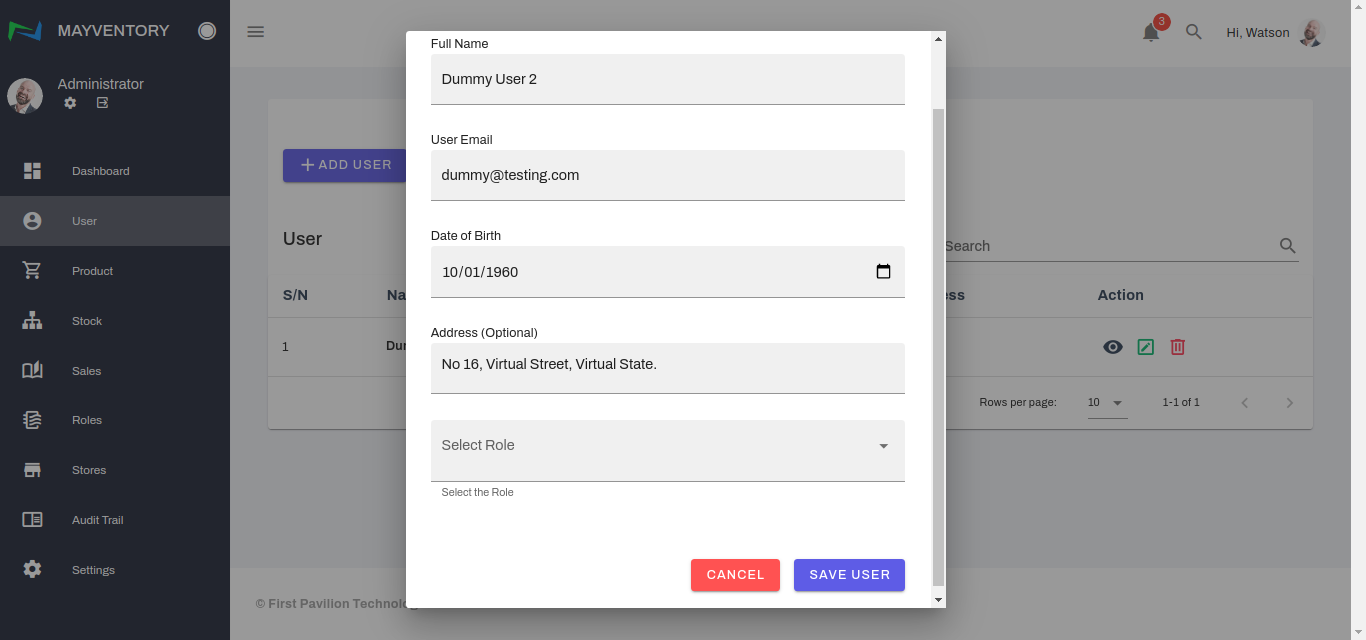This screenshot has height=640, width=1366.
Task: Click the red delete trash icon
Action: pyautogui.click(x=1178, y=347)
